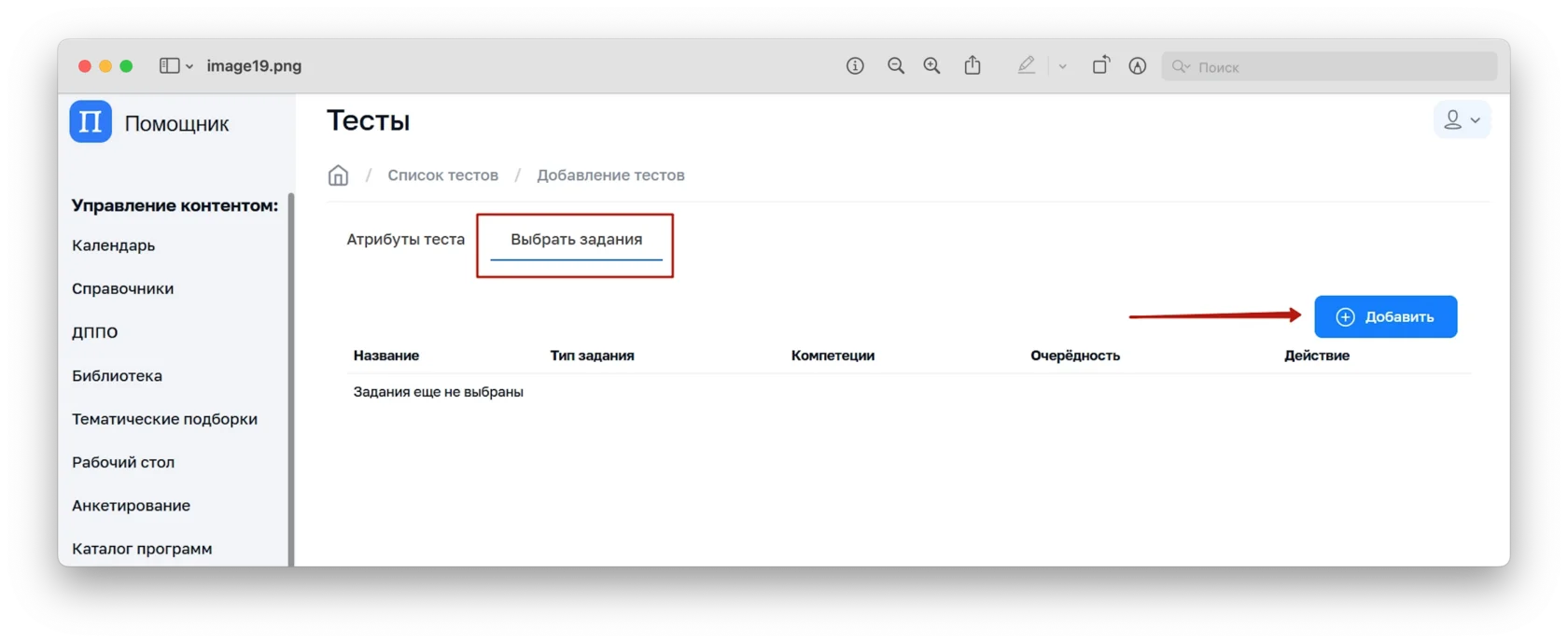Screen dimensions: 1568x643
Task: Rotate the image with the rotate icon
Action: click(1101, 65)
